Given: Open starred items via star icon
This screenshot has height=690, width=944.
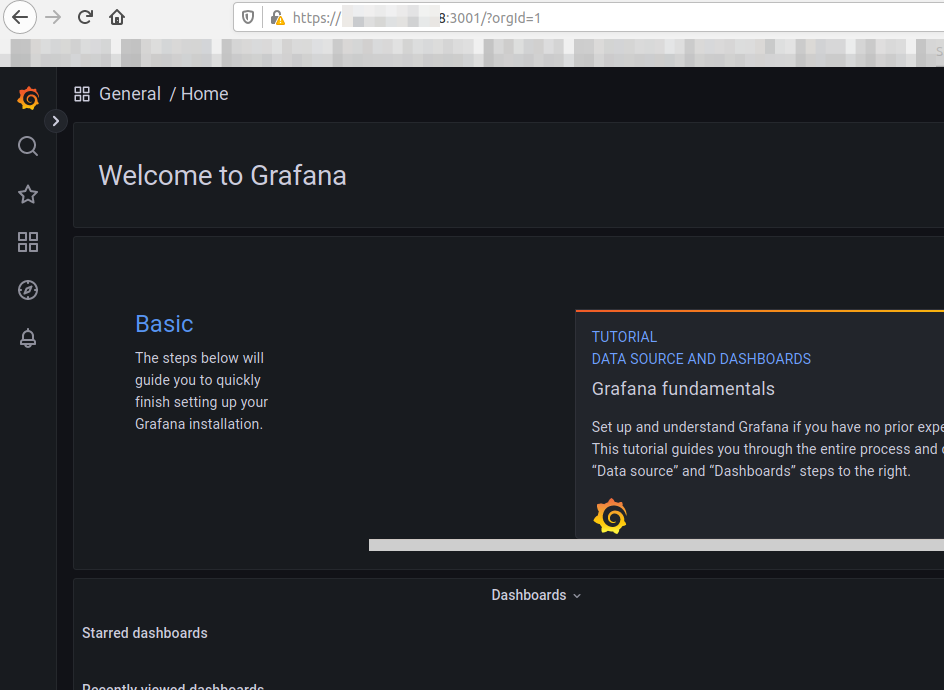Looking at the screenshot, I should [28, 195].
